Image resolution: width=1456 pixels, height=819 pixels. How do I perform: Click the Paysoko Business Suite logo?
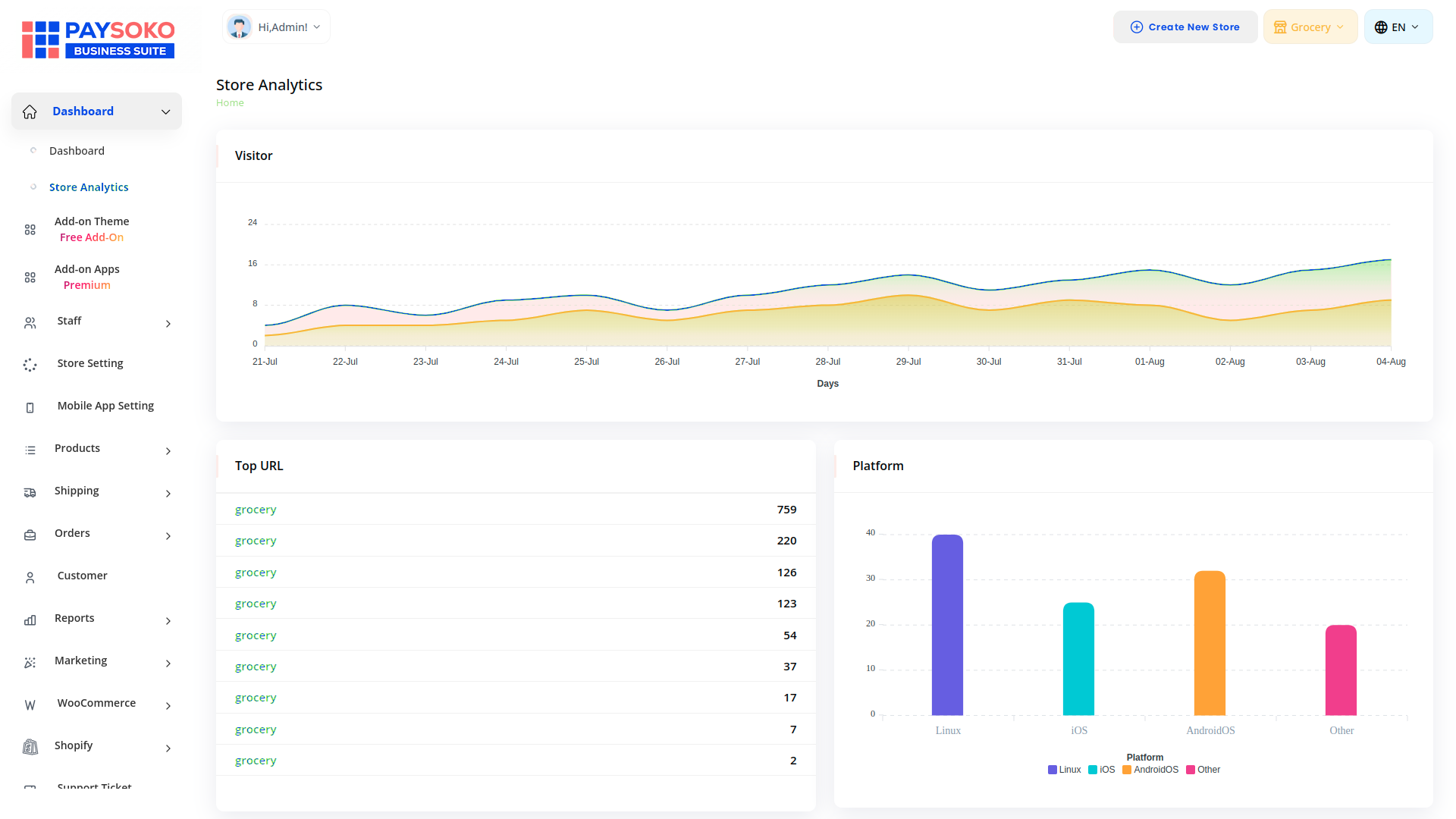click(99, 39)
